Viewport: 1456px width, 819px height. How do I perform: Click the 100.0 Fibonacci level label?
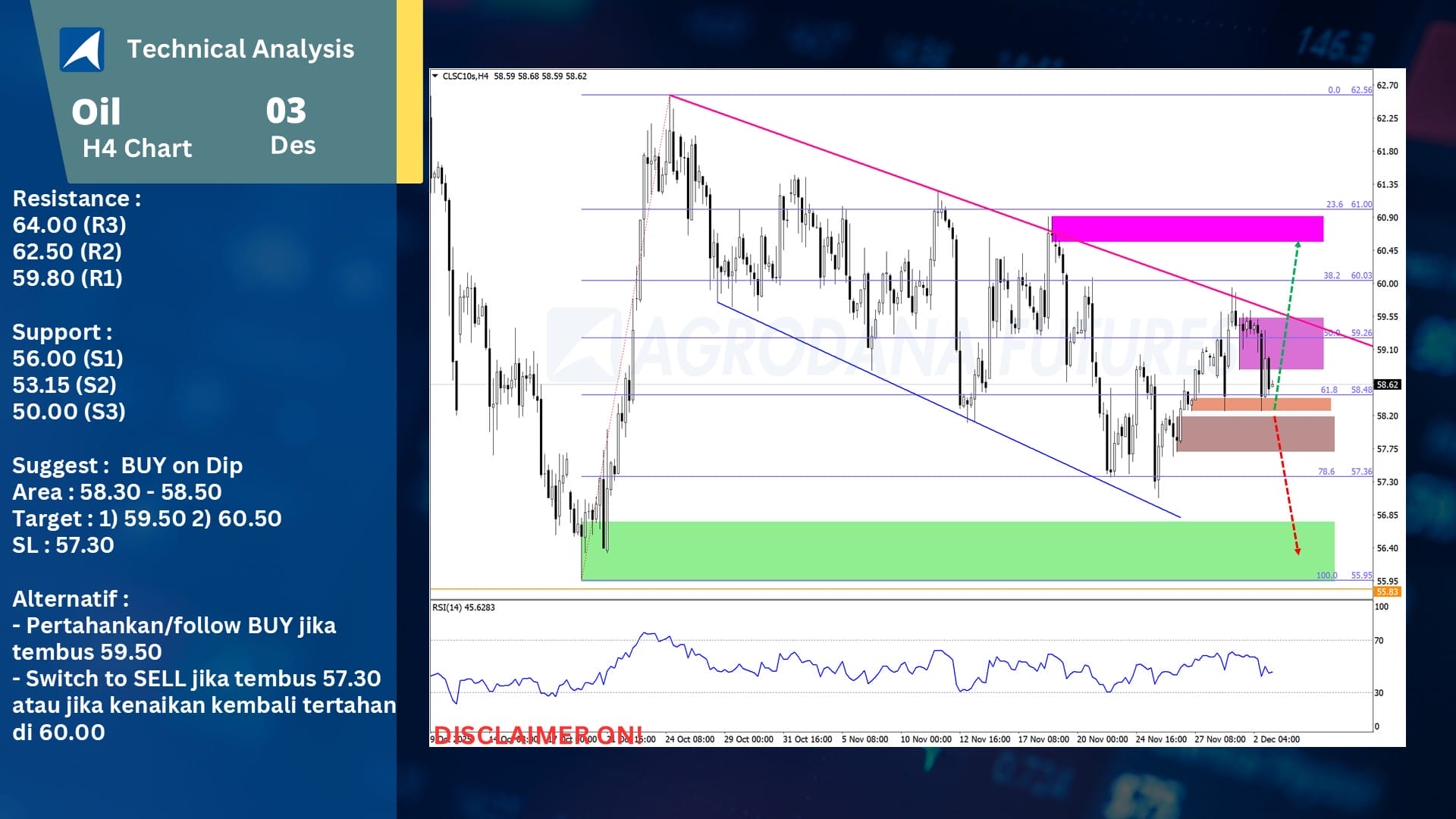pyautogui.click(x=1326, y=575)
